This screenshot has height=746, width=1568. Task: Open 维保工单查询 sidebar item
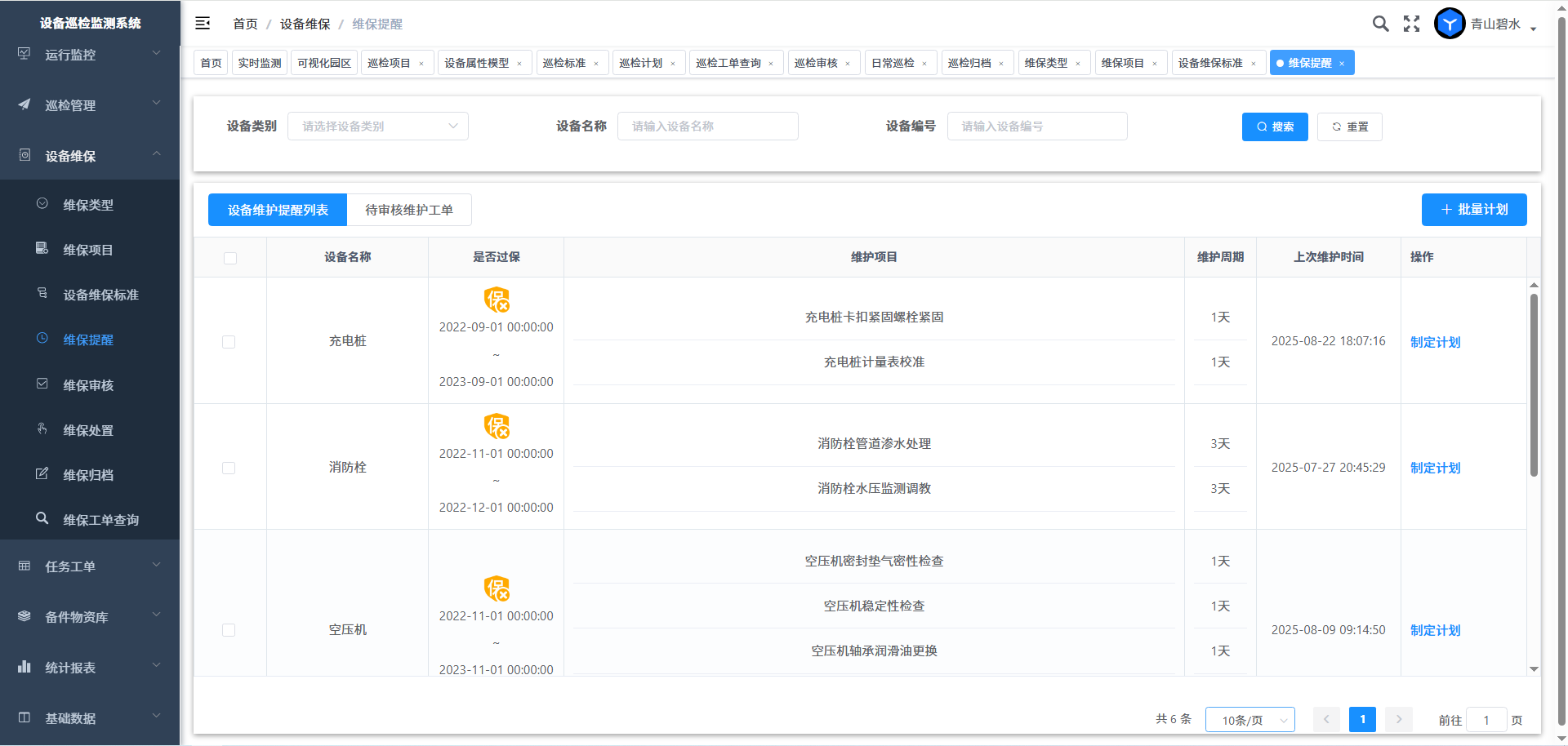coord(100,520)
